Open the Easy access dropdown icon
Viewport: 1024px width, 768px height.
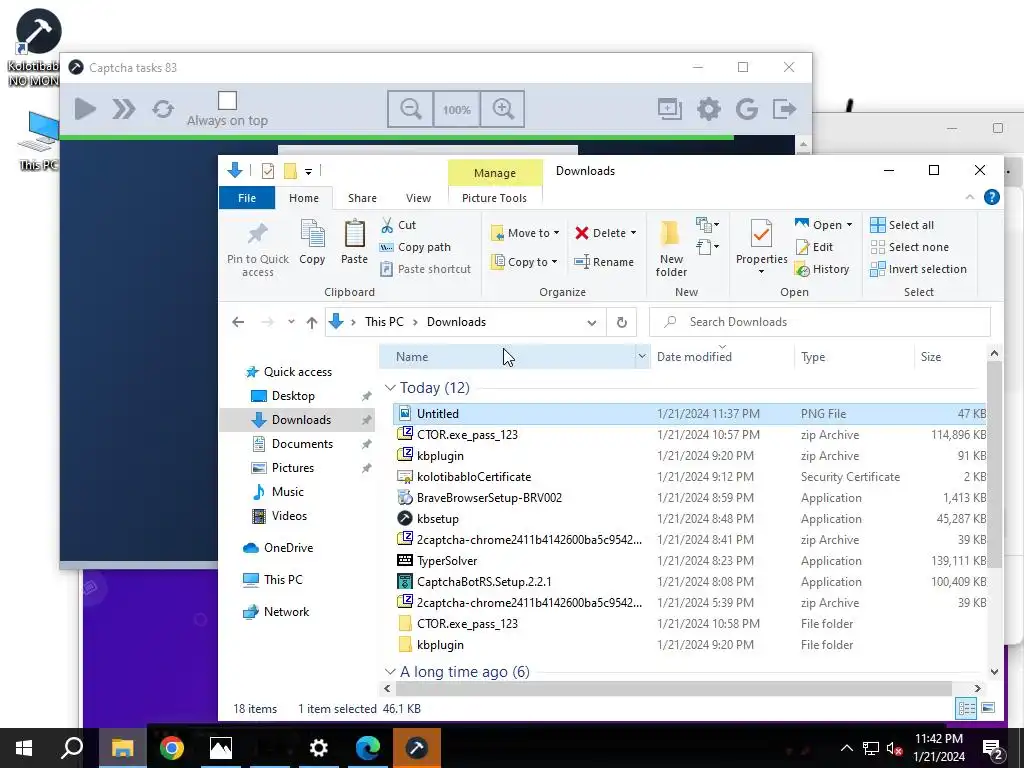click(707, 247)
